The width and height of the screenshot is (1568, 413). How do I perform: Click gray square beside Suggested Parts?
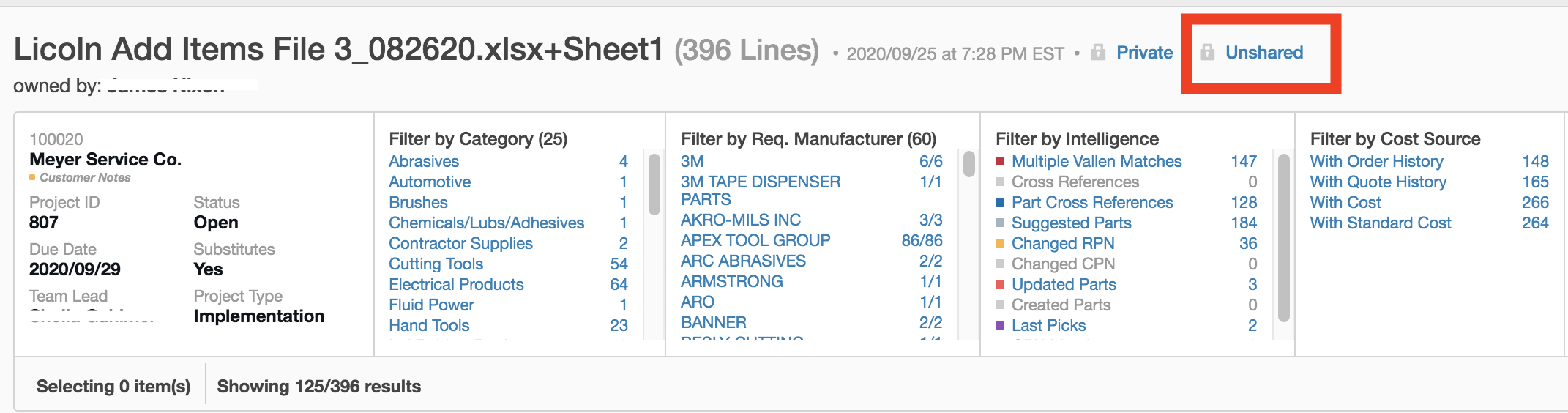[1000, 223]
